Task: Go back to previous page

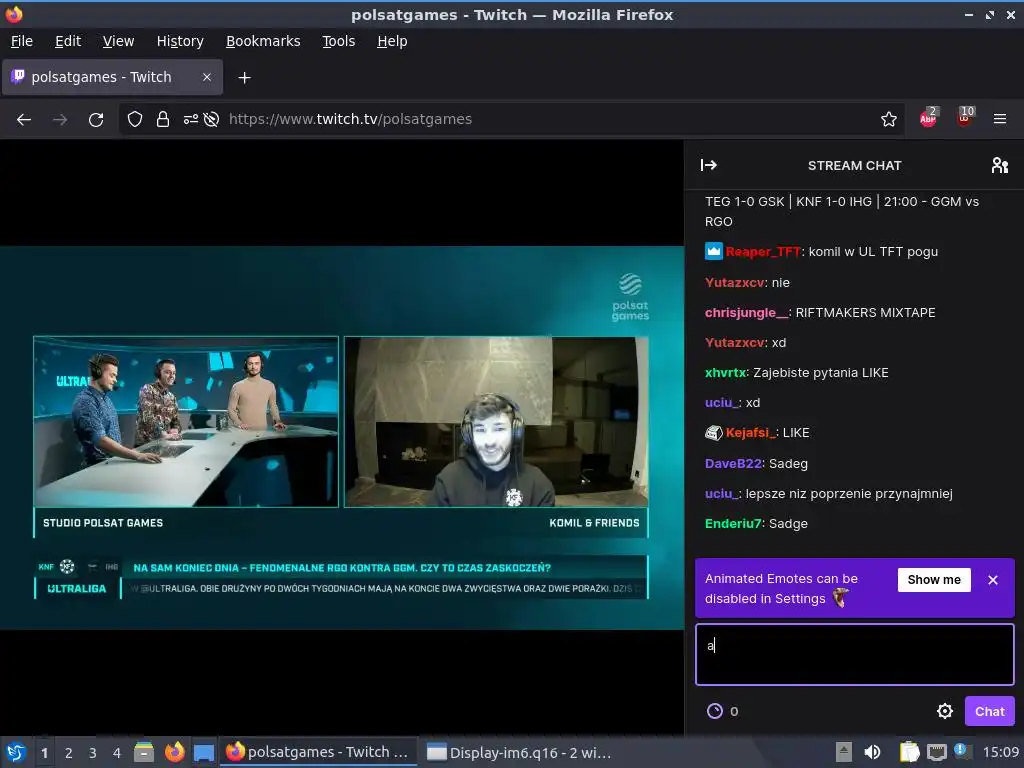Action: click(x=24, y=120)
